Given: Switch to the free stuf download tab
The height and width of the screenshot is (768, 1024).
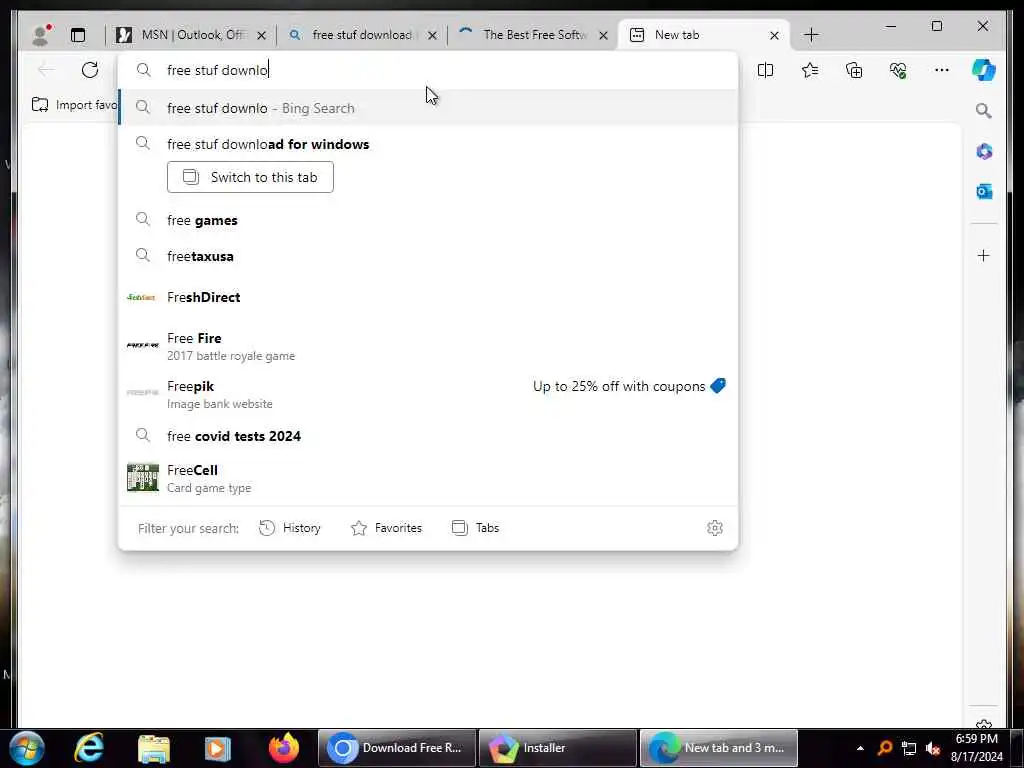Looking at the screenshot, I should tap(362, 35).
